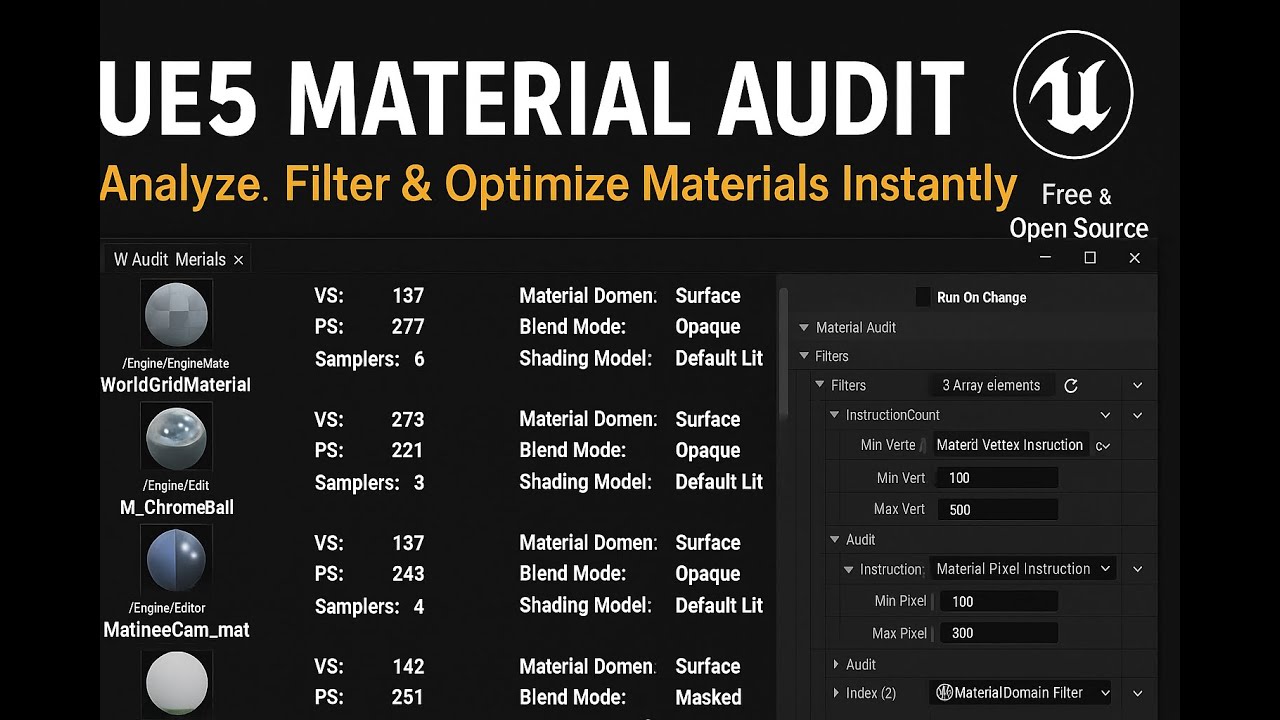Open the options chevron at far right of the Index (2) row
The width and height of the screenshot is (1280, 720).
click(1138, 692)
